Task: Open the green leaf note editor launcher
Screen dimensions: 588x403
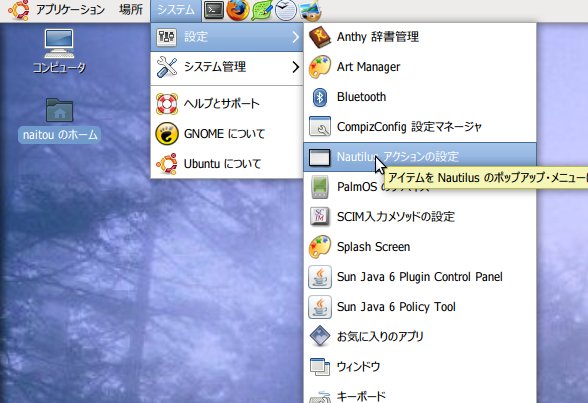Action: point(262,10)
